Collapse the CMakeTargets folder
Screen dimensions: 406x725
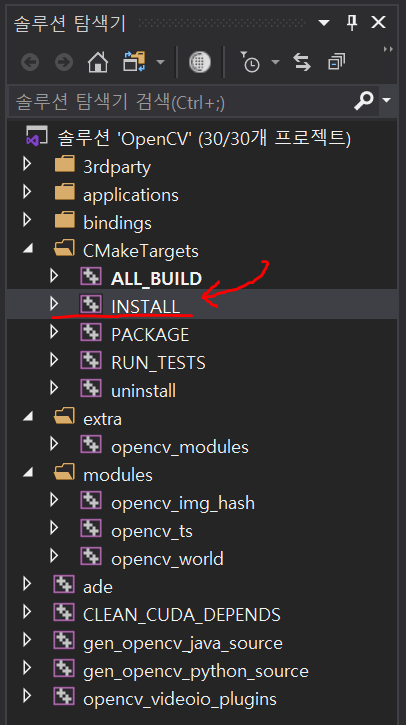tap(28, 250)
